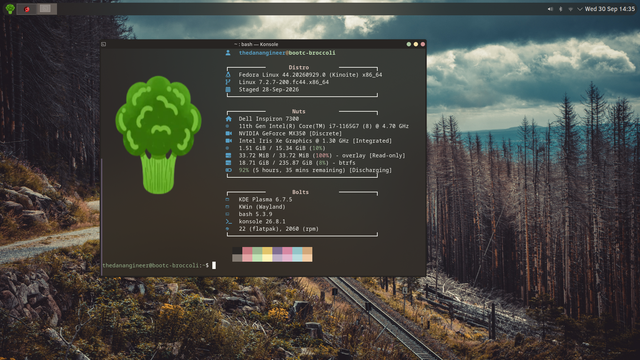
Task: Click 'KDE Plasma 6.7.5' line
Action: tap(265, 200)
